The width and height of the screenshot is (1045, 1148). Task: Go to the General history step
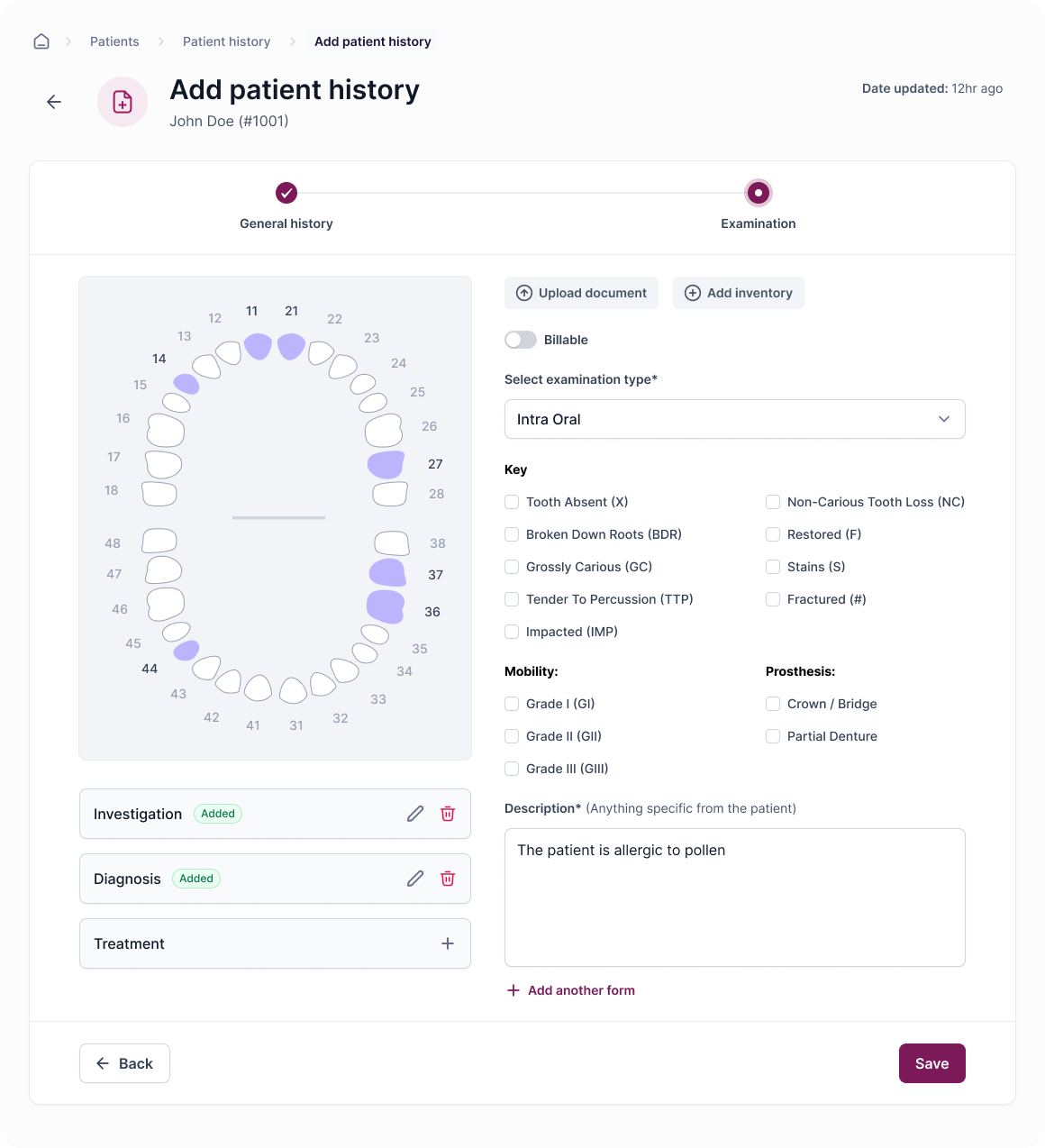click(x=286, y=193)
